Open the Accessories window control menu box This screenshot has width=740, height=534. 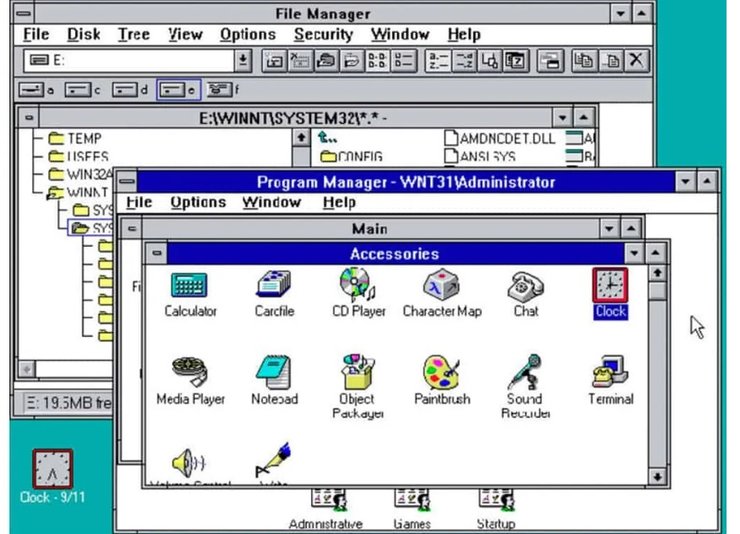[x=157, y=254]
